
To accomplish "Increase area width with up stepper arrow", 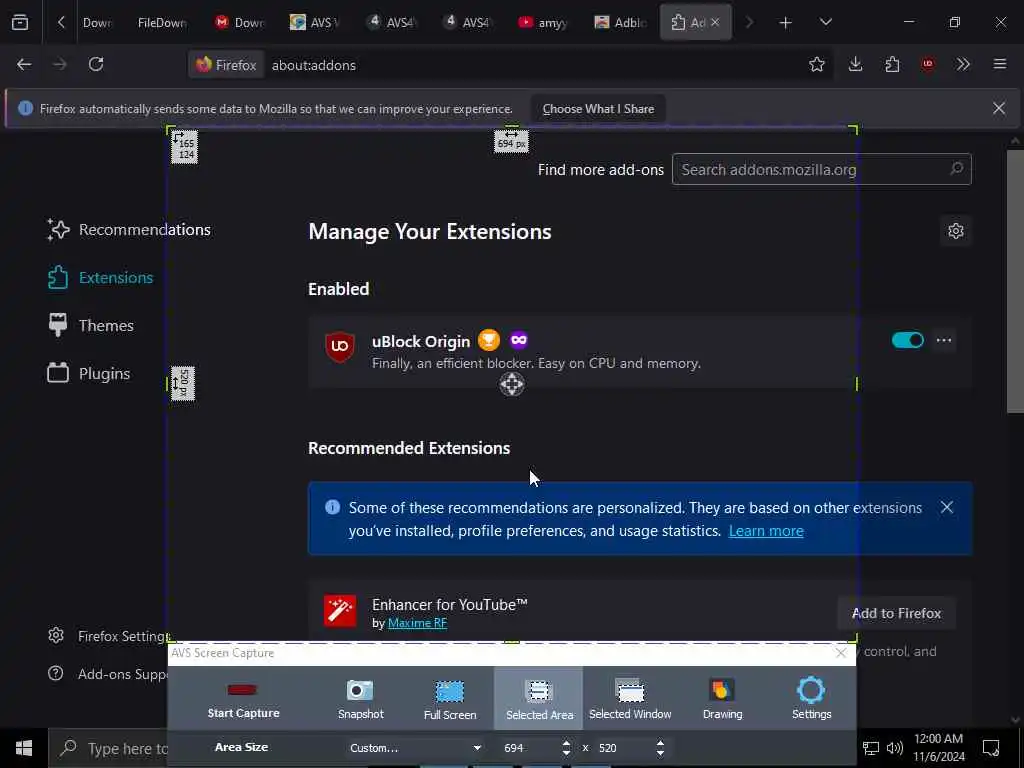I will click(x=566, y=743).
